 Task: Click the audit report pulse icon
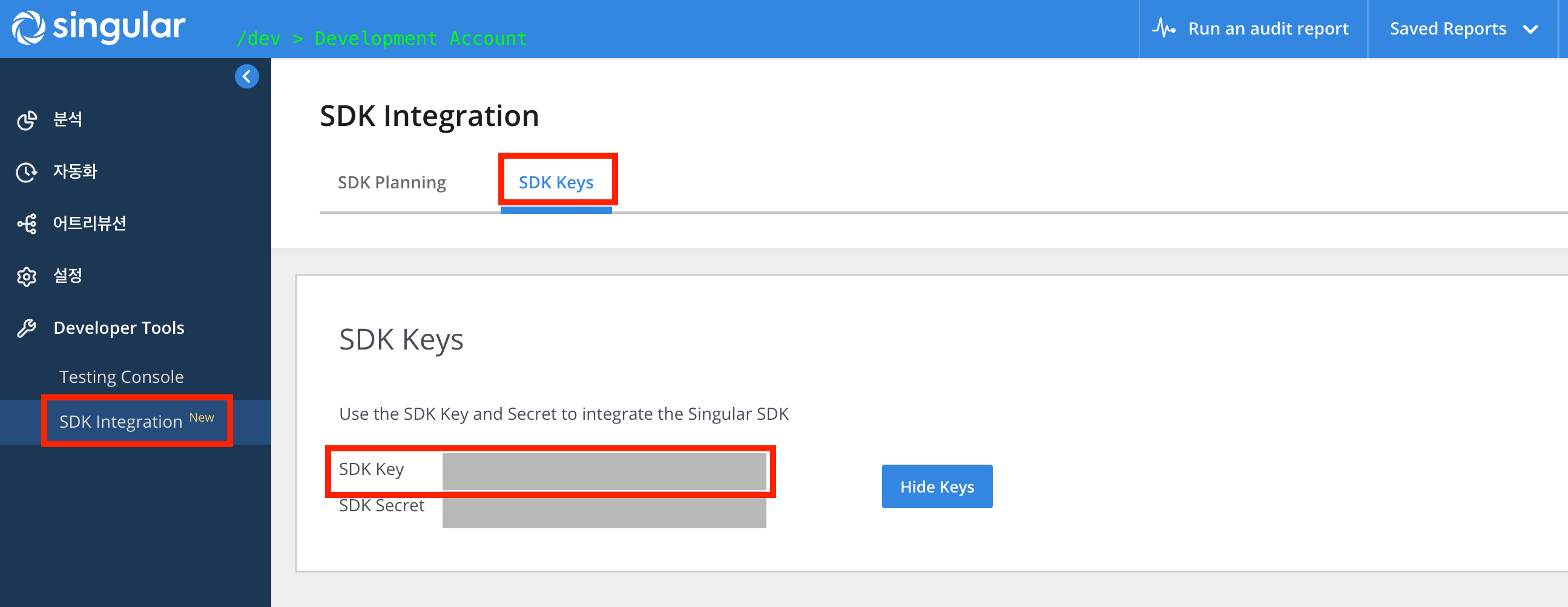pos(1163,28)
